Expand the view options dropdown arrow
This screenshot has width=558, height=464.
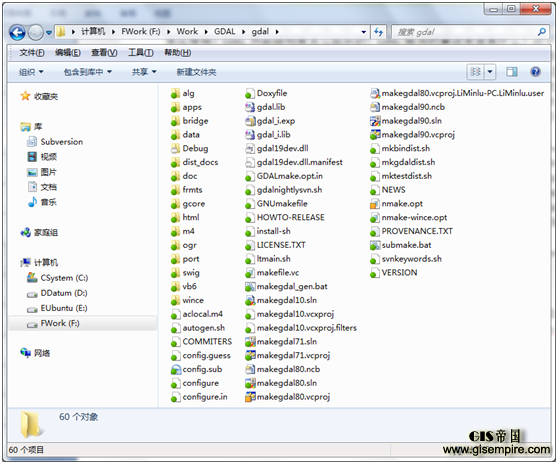click(490, 72)
